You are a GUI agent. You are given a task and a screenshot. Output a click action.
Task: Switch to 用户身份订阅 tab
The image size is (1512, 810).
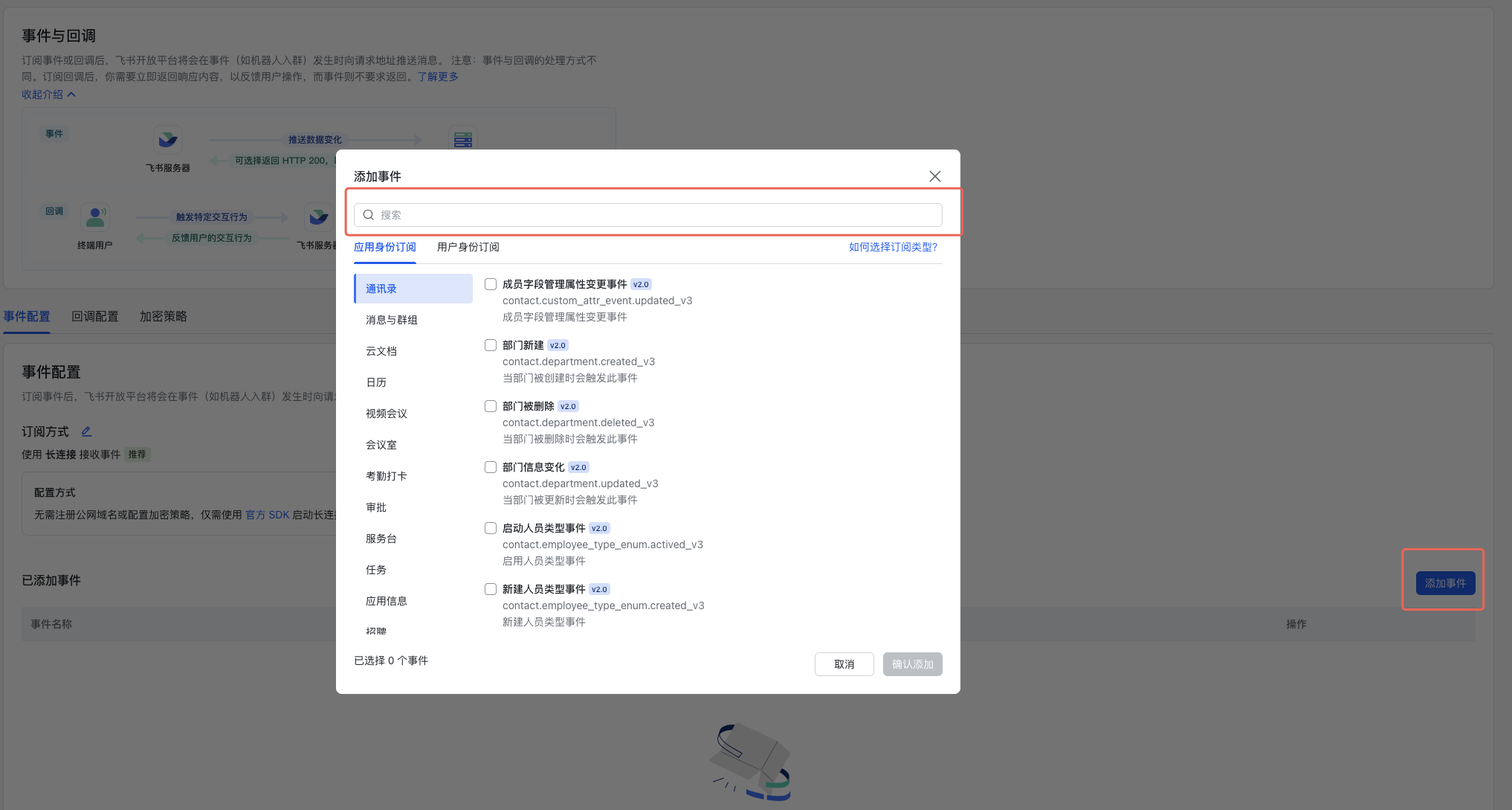468,247
